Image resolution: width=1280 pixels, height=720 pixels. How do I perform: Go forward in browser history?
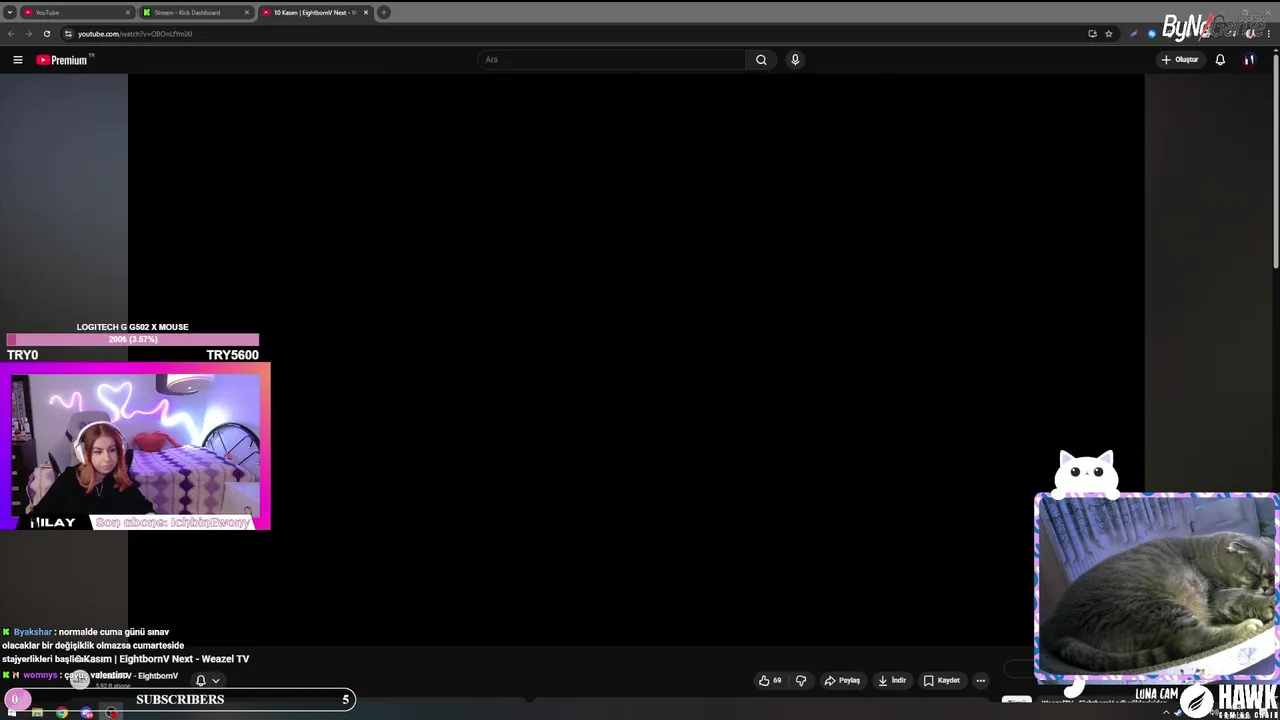[x=28, y=33]
